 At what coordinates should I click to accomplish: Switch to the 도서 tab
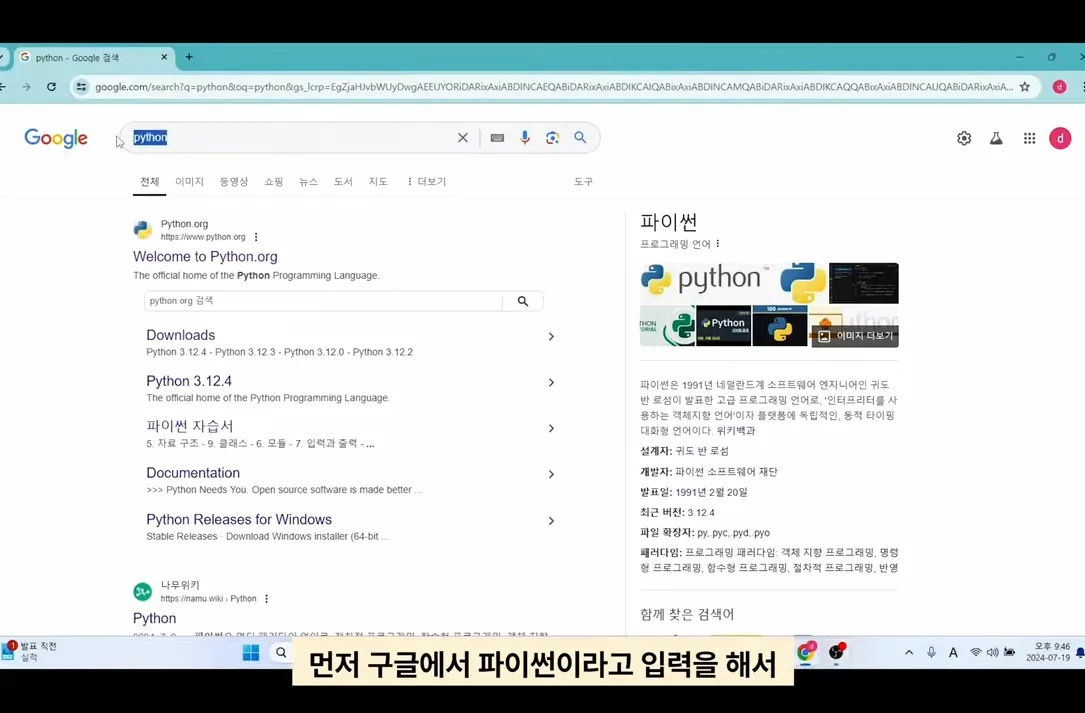(343, 181)
